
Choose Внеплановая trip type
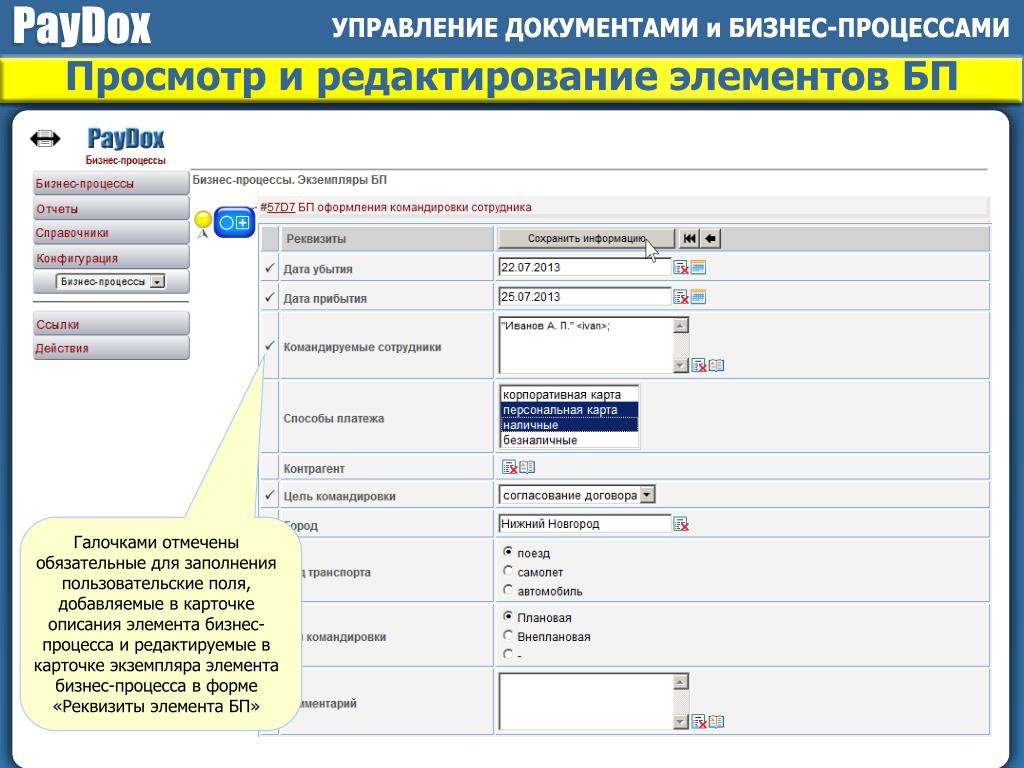point(508,635)
